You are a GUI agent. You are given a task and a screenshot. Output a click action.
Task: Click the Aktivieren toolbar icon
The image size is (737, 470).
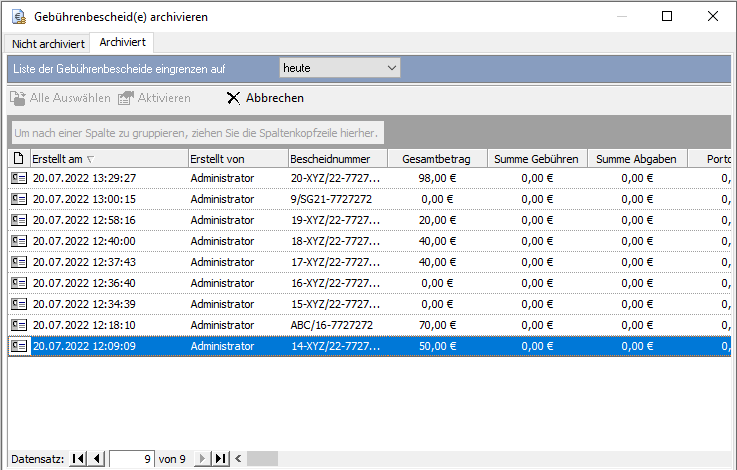(125, 98)
